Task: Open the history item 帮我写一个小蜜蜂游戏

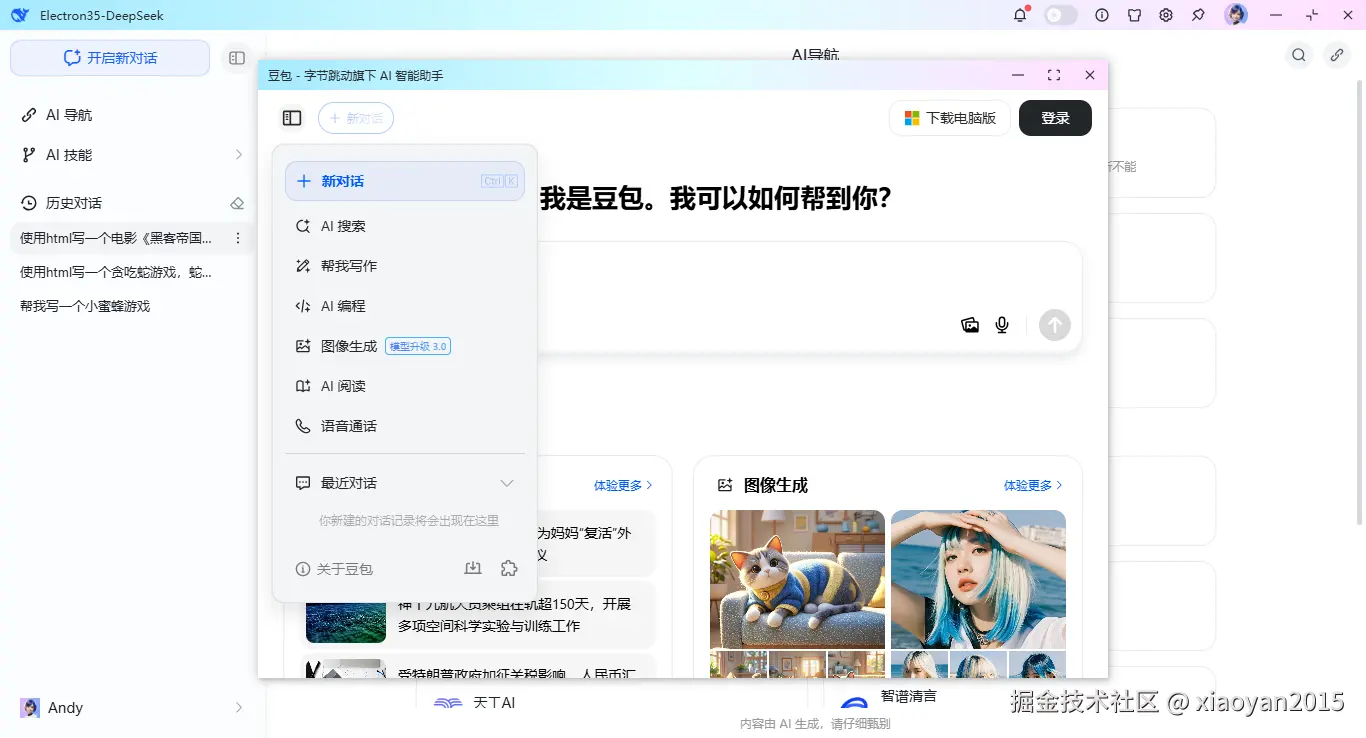Action: click(x=84, y=305)
